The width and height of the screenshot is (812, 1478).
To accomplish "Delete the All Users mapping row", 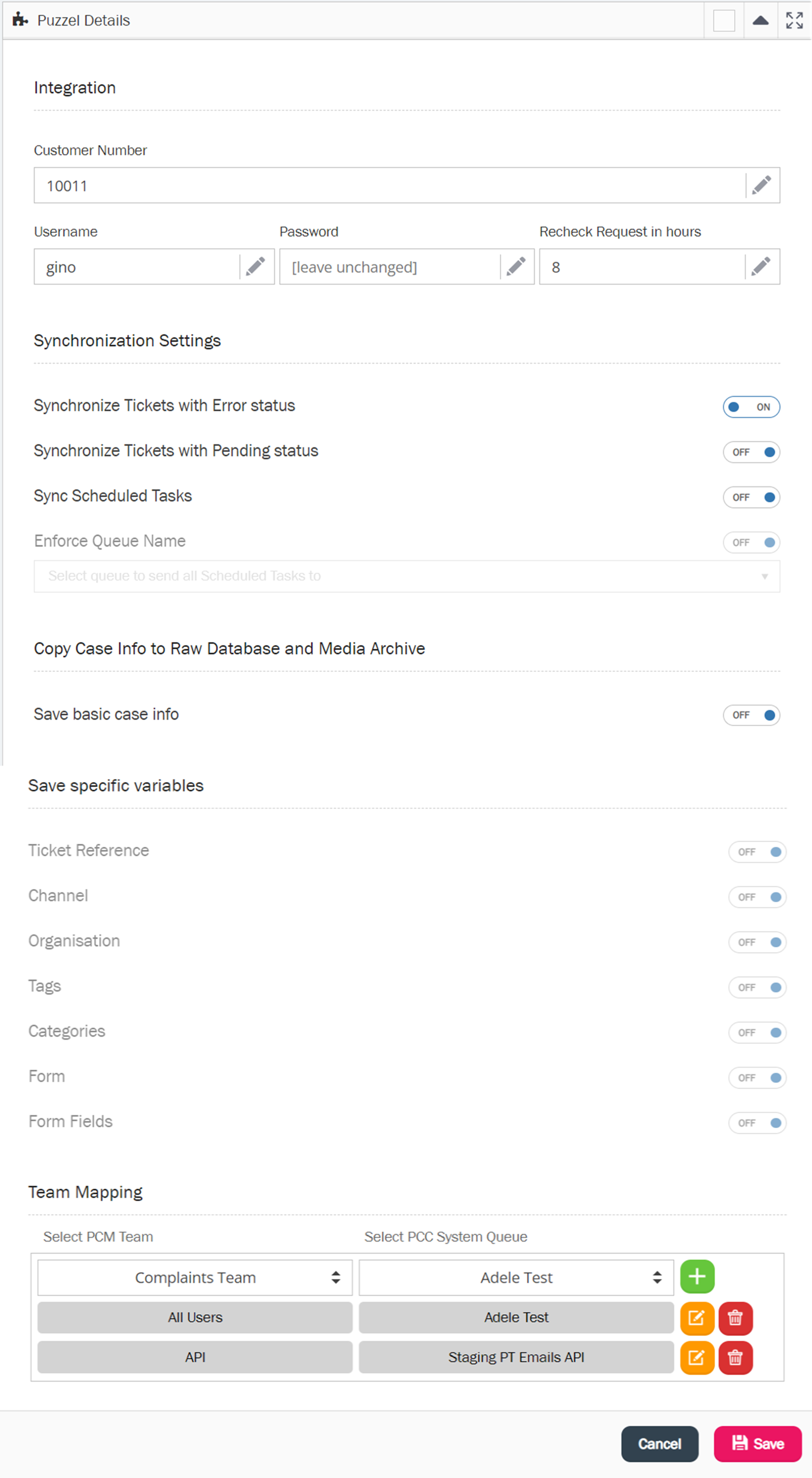I will coord(735,1317).
